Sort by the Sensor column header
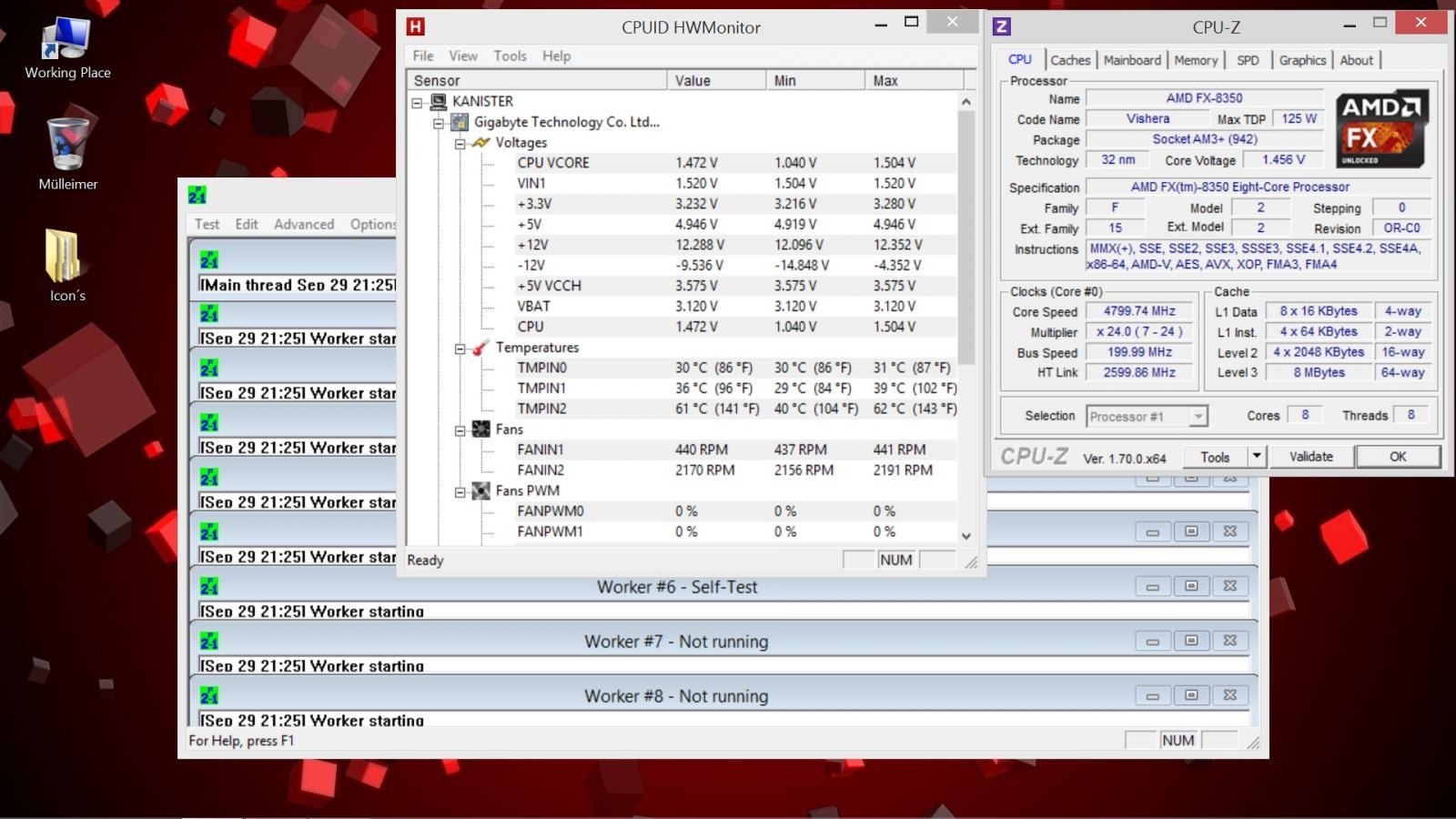 tap(537, 80)
